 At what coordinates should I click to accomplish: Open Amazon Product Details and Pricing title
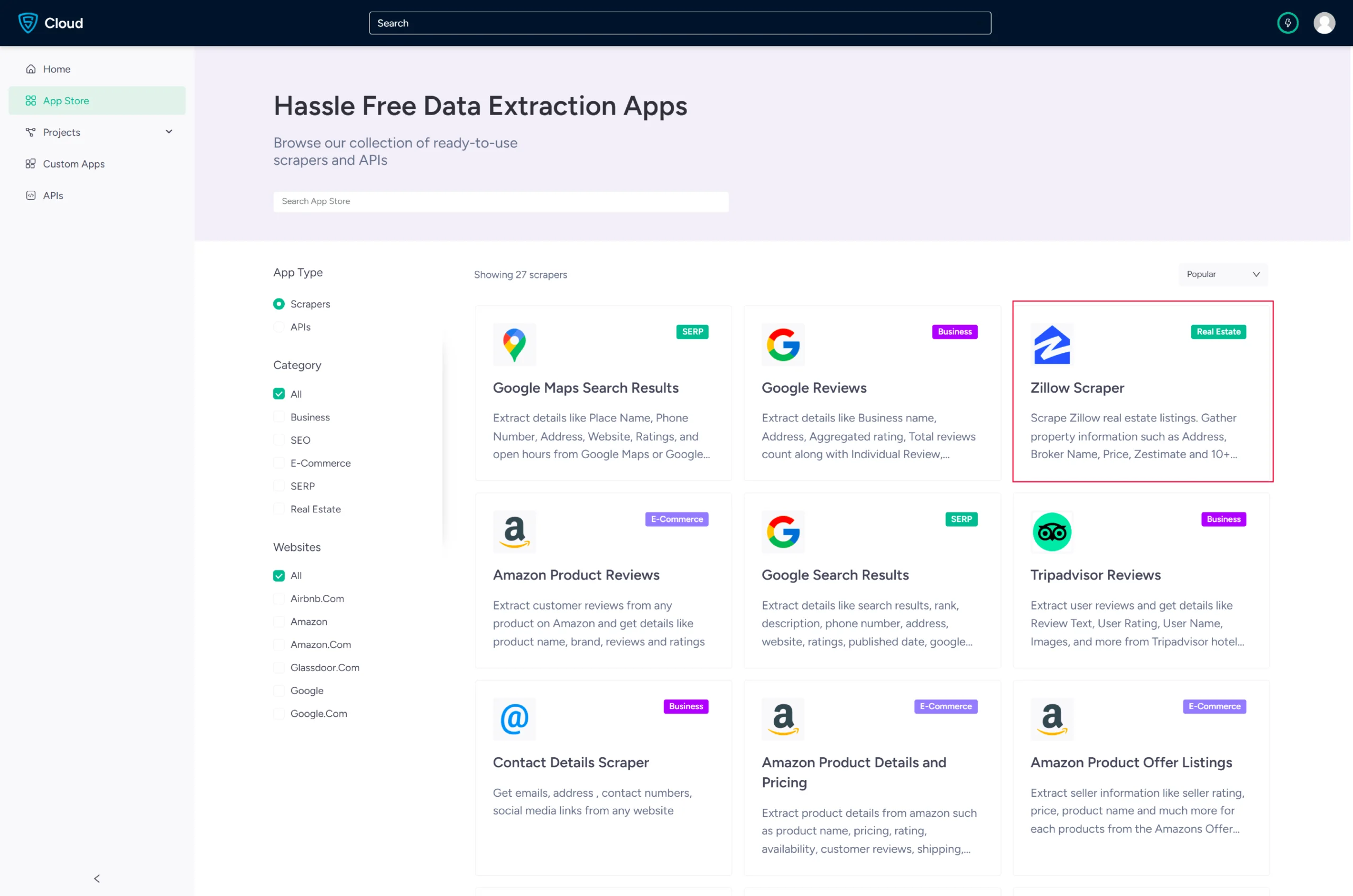(854, 772)
